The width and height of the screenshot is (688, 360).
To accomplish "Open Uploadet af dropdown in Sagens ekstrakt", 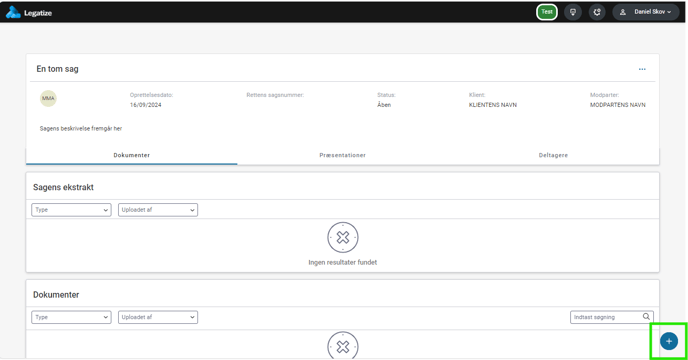I will (158, 210).
